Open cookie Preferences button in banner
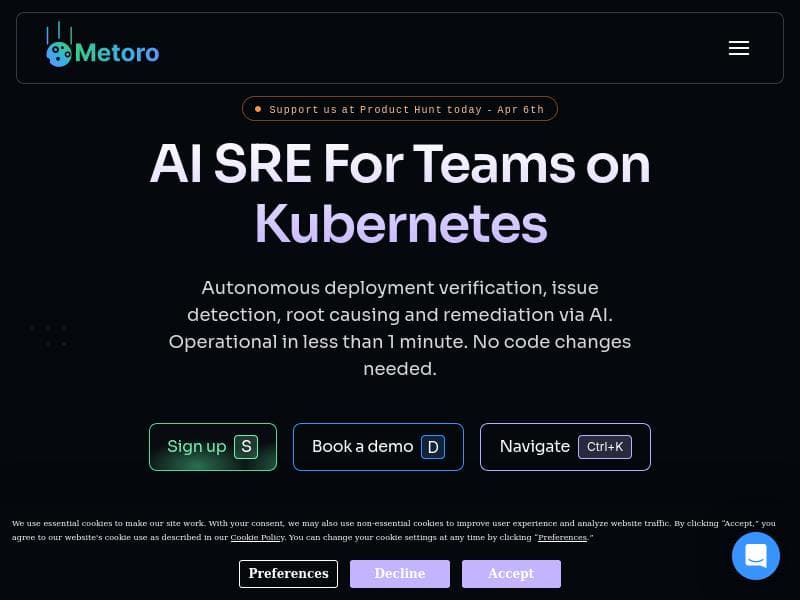800x600 pixels. pos(288,574)
